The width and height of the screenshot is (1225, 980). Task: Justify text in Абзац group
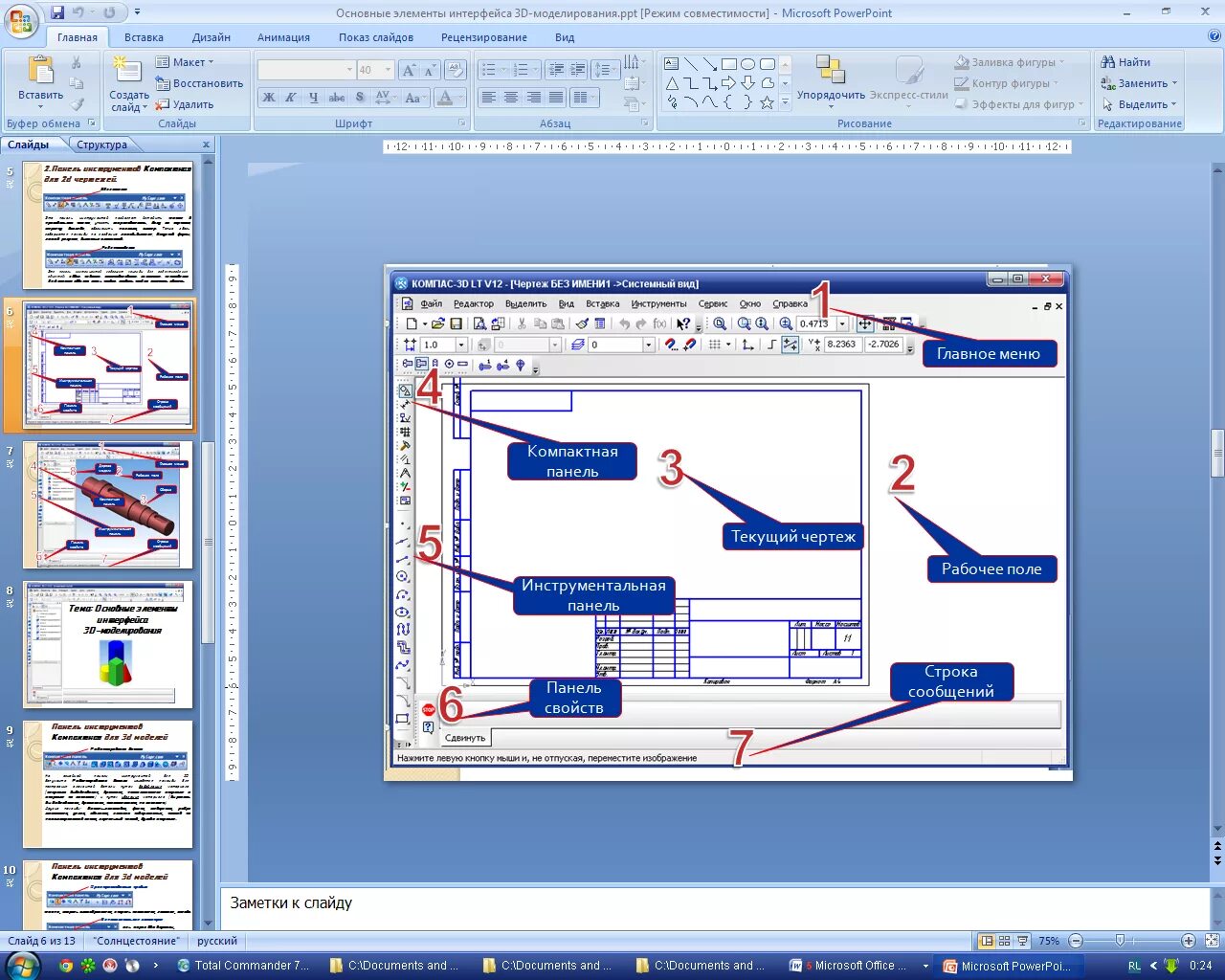555,98
